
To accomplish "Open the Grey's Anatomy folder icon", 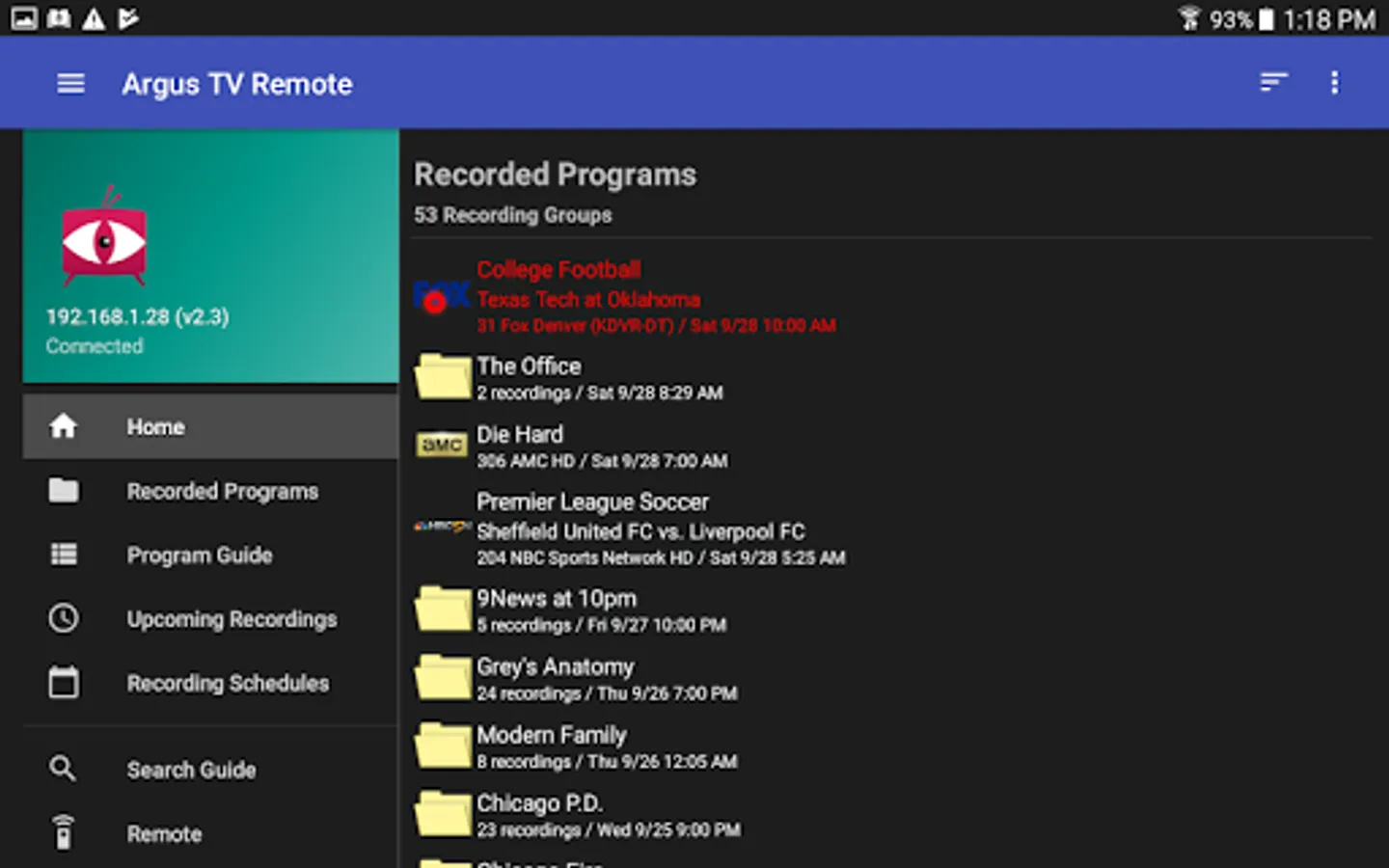I will (x=443, y=677).
